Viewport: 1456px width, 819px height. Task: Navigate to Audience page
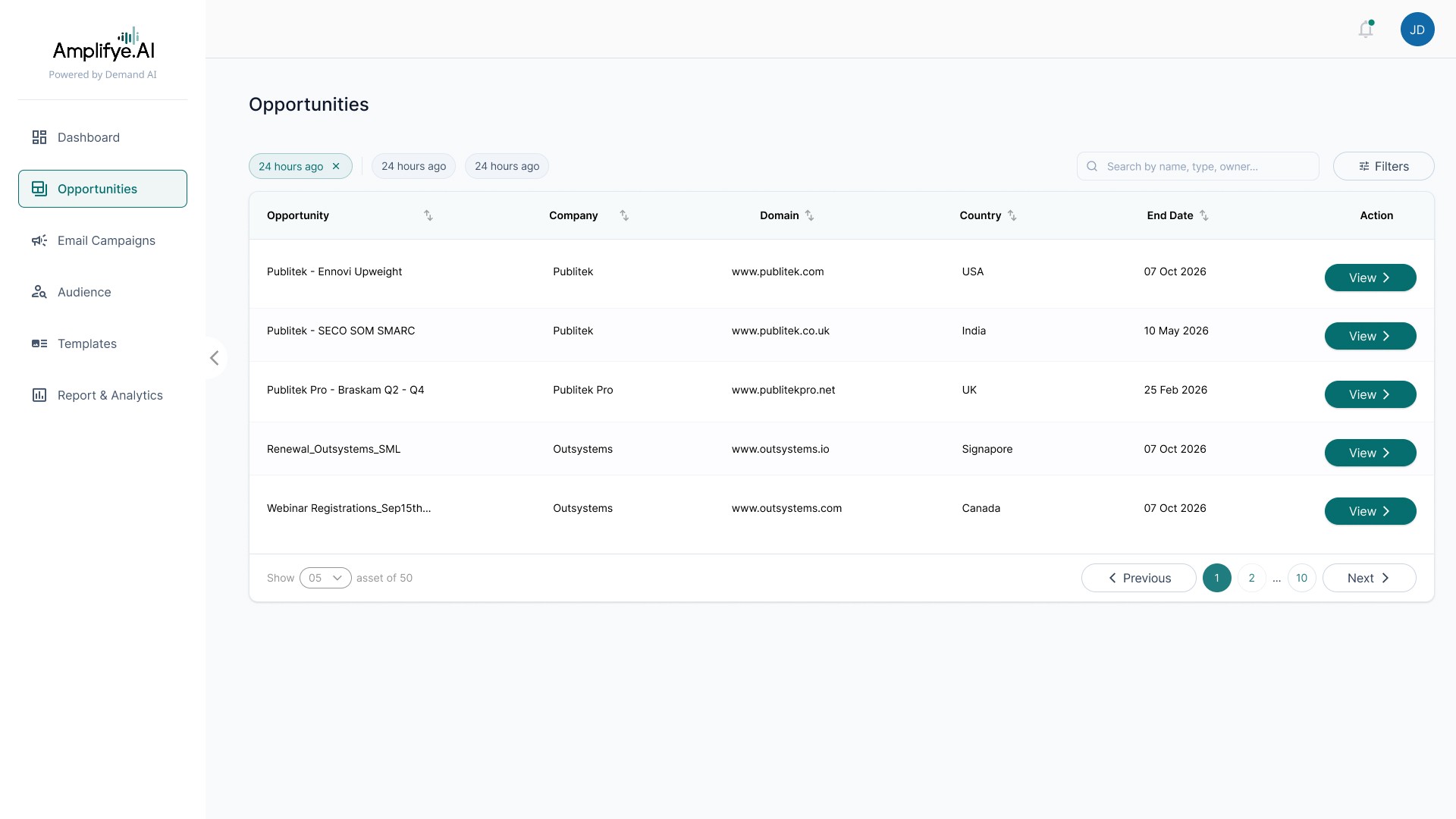point(84,292)
